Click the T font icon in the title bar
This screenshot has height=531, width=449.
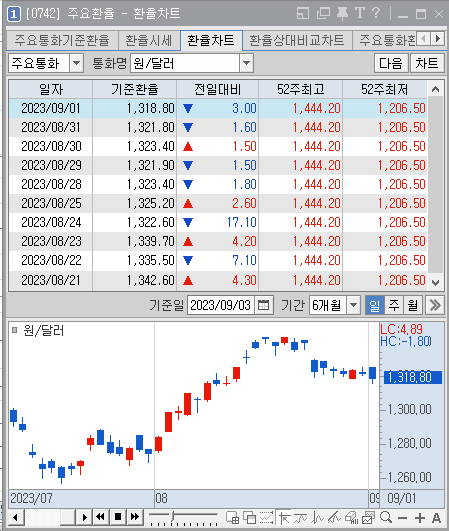(x=360, y=14)
